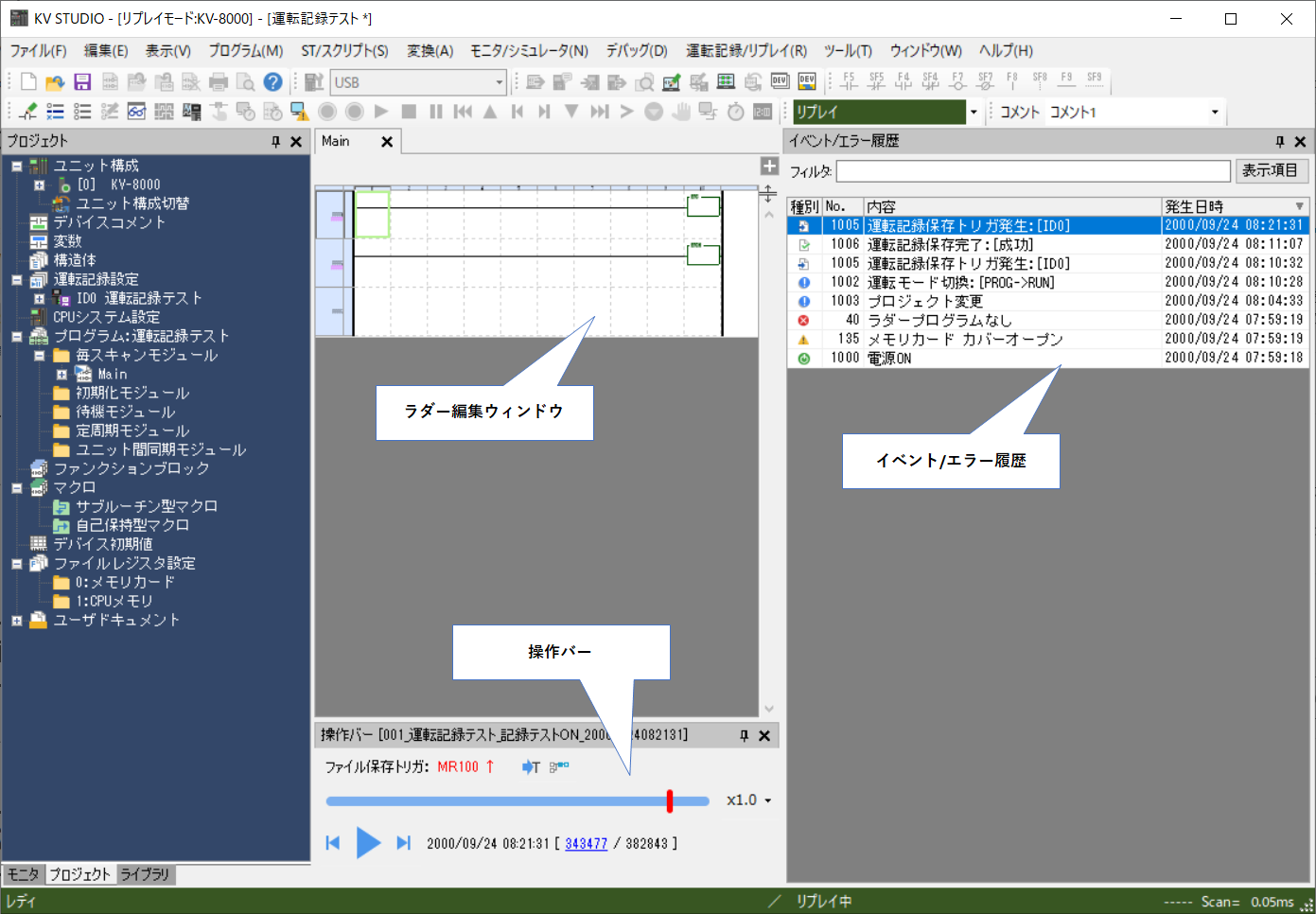
Task: Click the 表示項目 button in the event history panel
Action: point(1272,170)
